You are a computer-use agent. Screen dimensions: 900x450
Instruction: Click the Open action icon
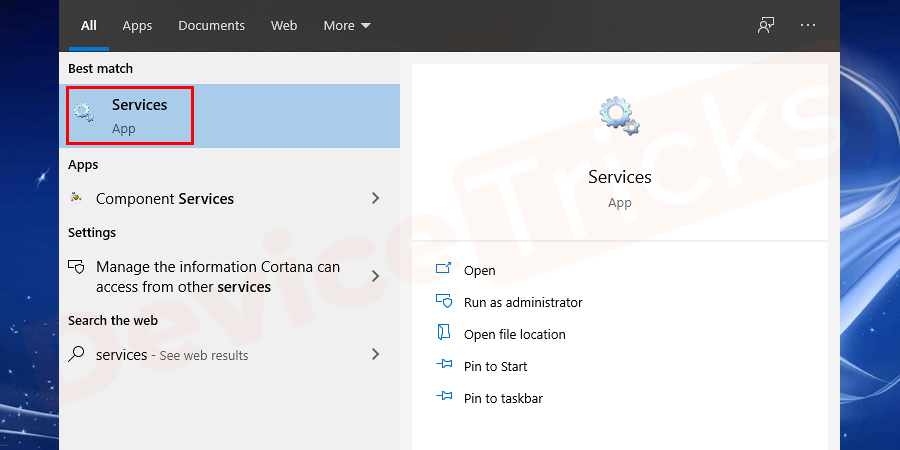[444, 269]
